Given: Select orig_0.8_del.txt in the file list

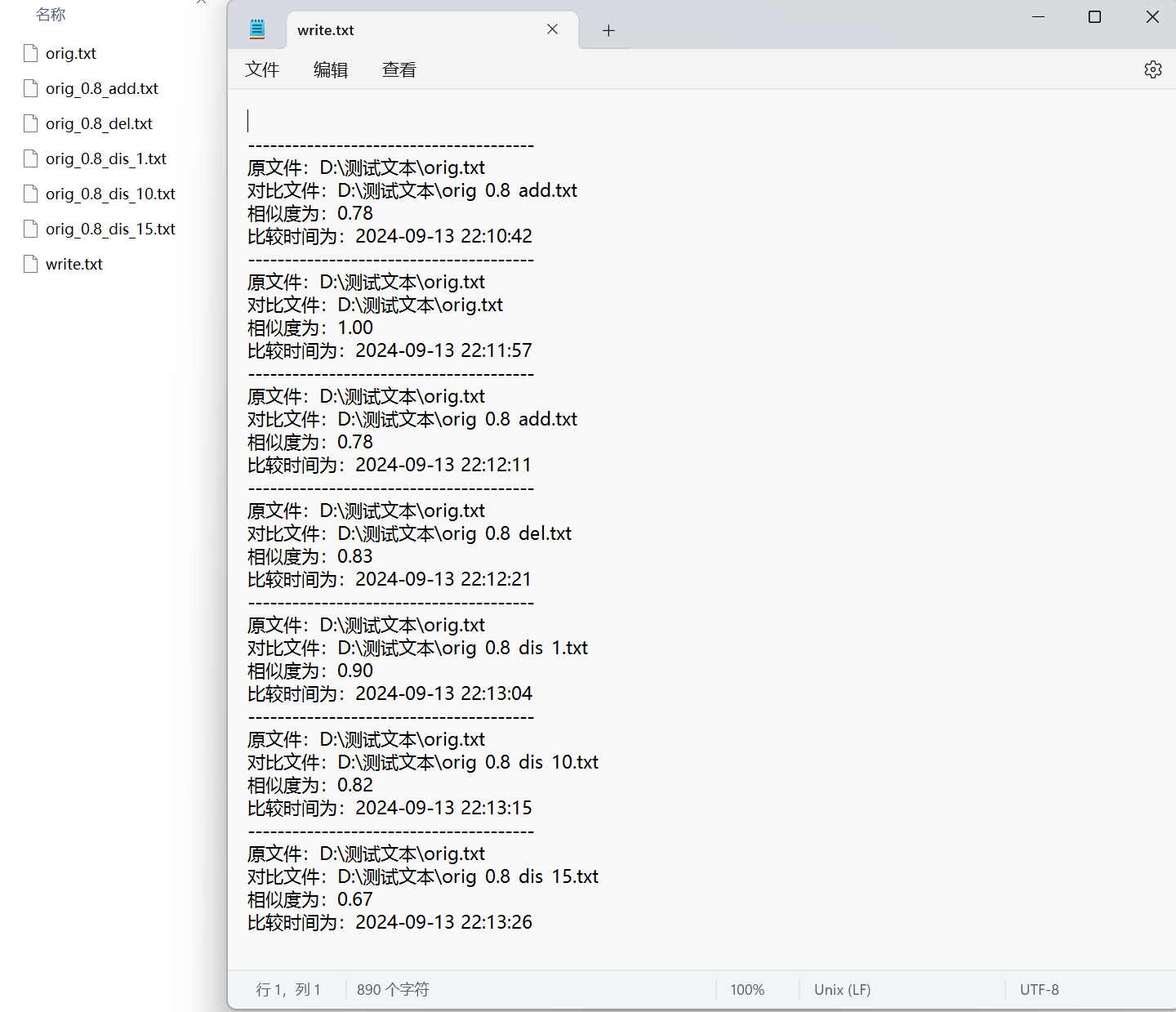Looking at the screenshot, I should pyautogui.click(x=99, y=123).
